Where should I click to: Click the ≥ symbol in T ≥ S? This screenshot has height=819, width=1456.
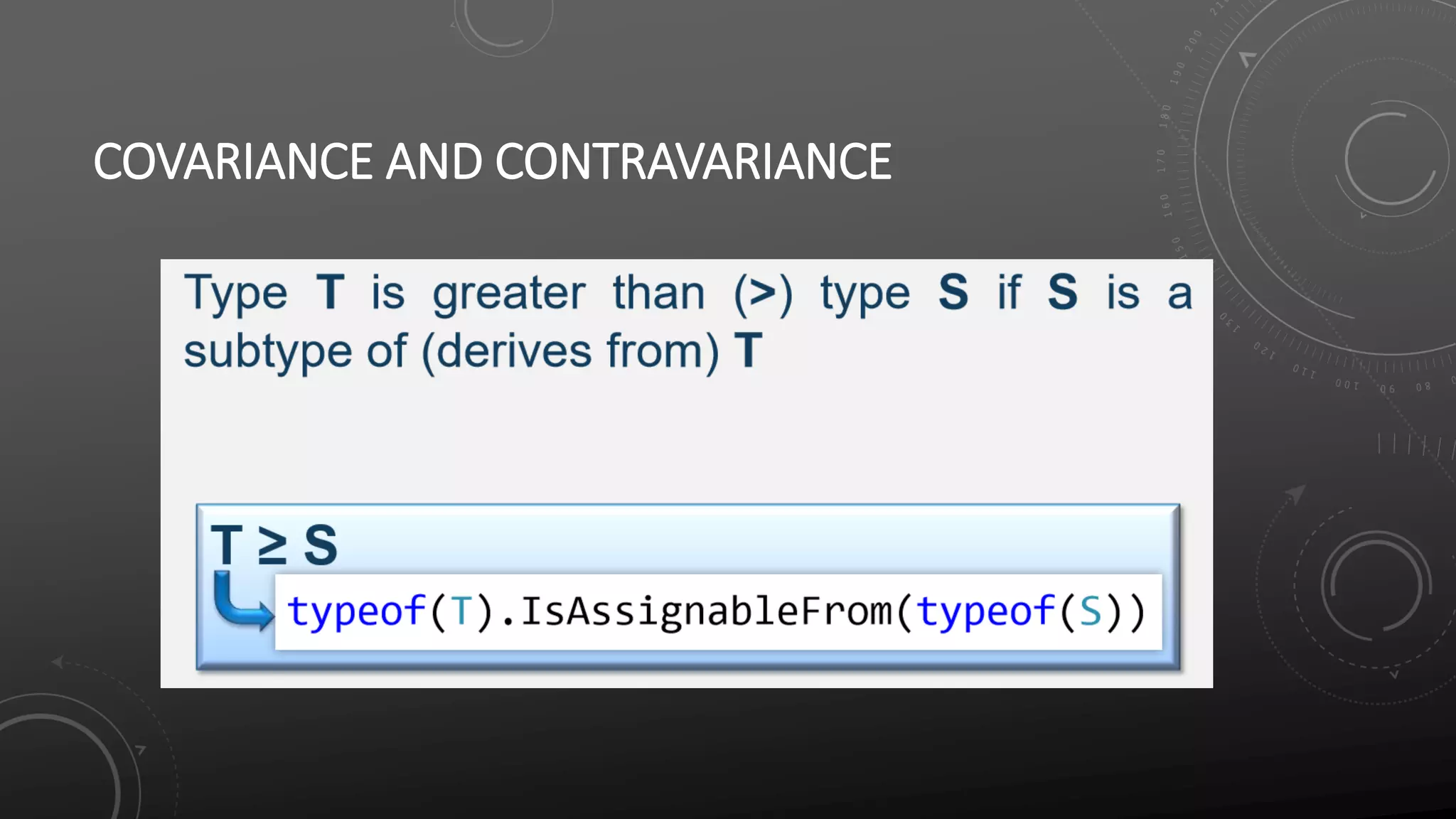point(272,547)
